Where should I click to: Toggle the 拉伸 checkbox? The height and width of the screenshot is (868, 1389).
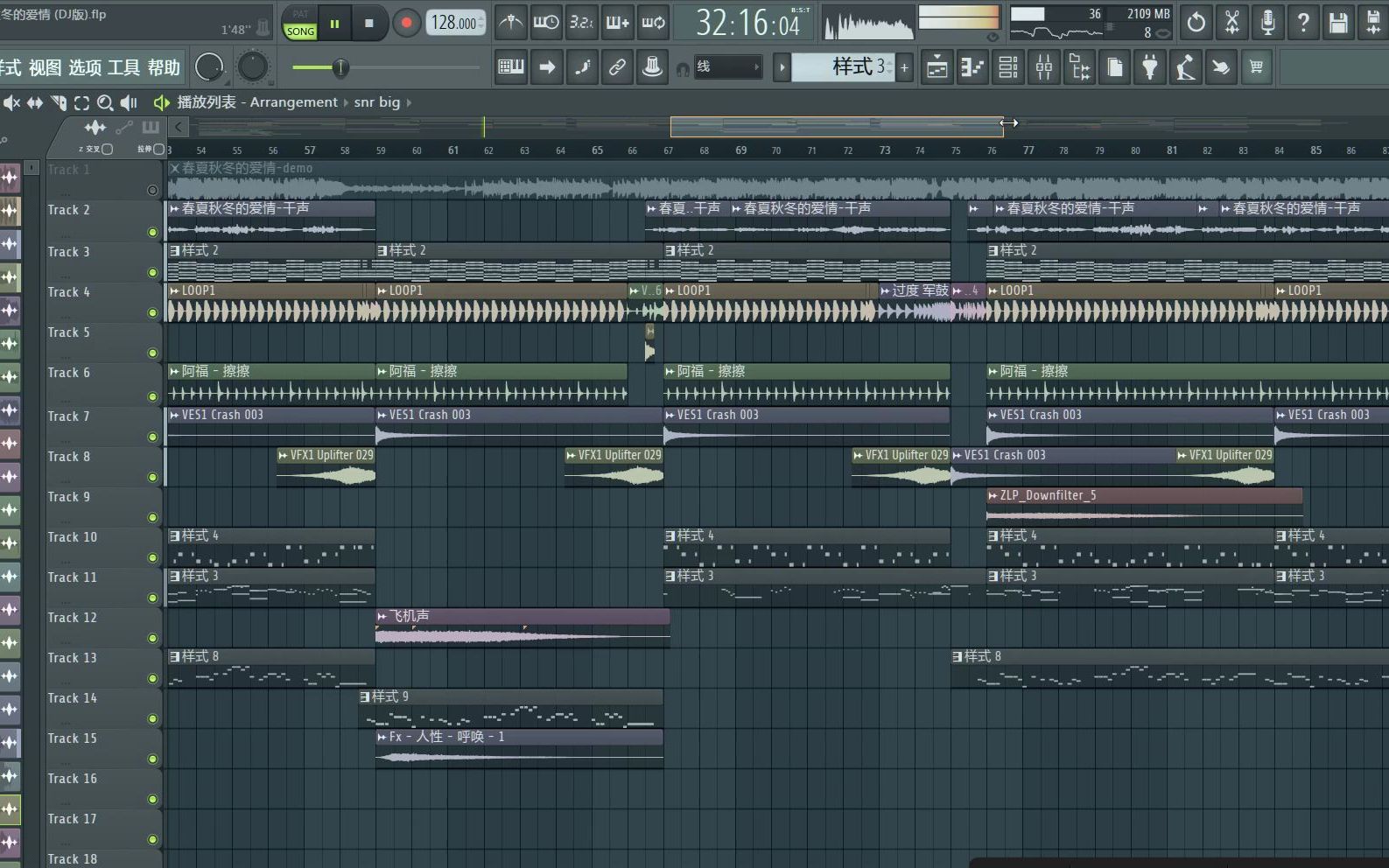point(158,149)
